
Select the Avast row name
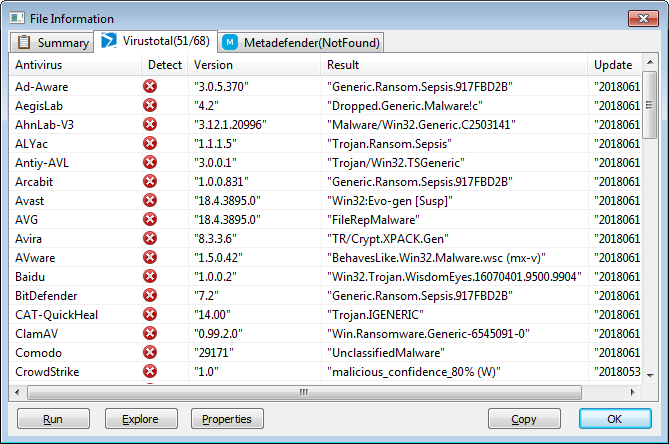29,200
